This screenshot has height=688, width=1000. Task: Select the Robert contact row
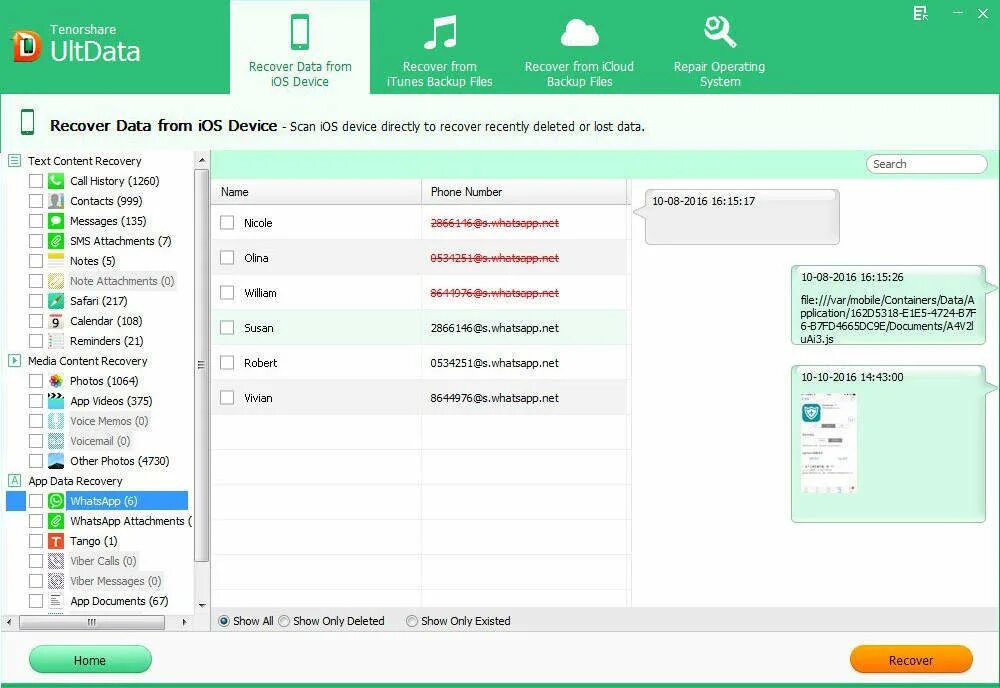pyautogui.click(x=419, y=363)
